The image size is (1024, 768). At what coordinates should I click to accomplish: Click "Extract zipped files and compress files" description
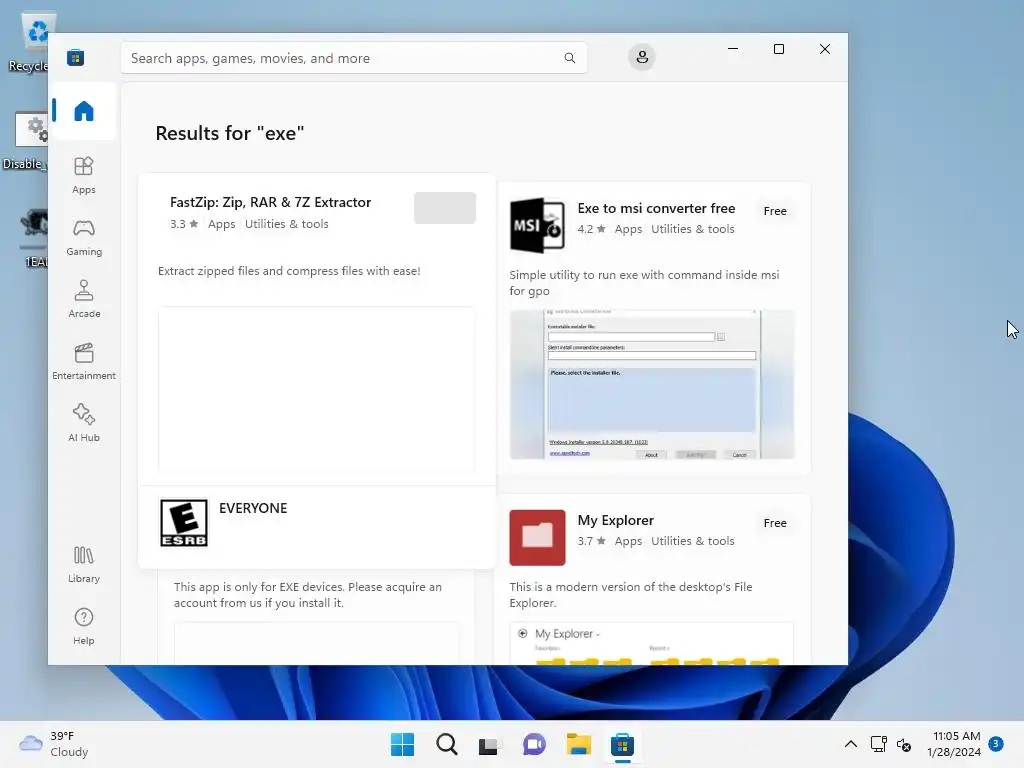click(289, 271)
